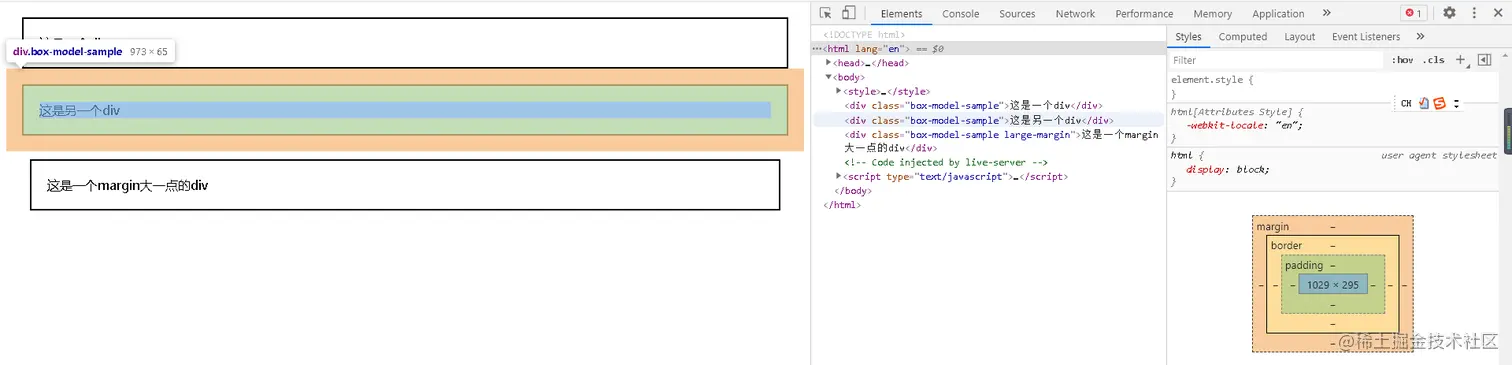The width and height of the screenshot is (1512, 365).
Task: Select the large-margin div DOM row
Action: tap(1001, 140)
